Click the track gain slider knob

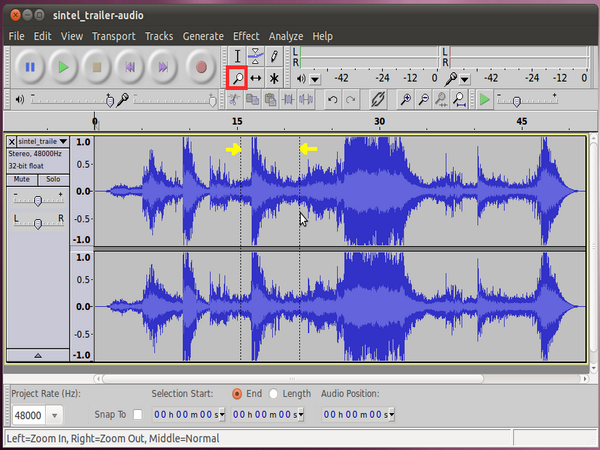(x=38, y=200)
